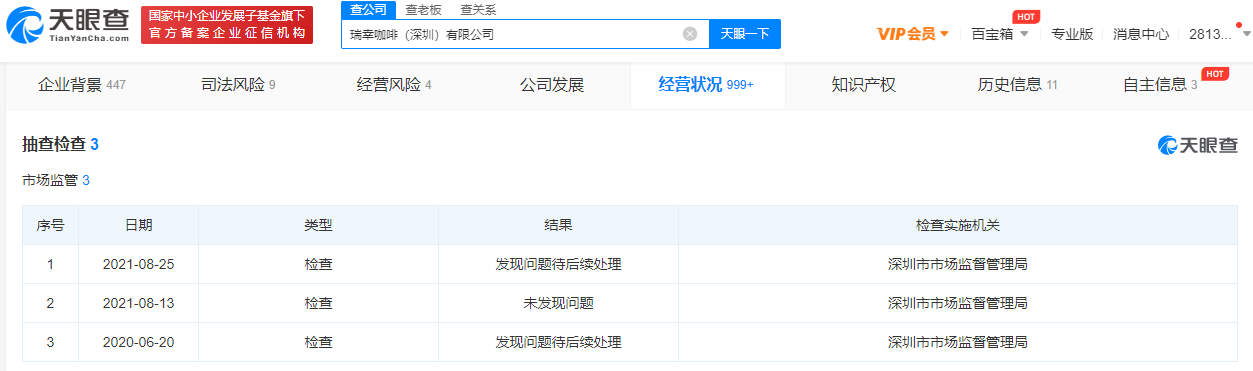Click the 检查实施机关 column header
The image size is (1253, 371).
(x=958, y=225)
